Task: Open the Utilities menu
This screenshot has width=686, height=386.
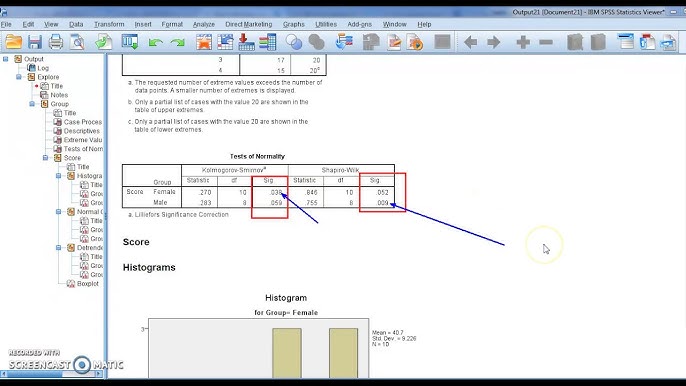Action: pyautogui.click(x=326, y=25)
